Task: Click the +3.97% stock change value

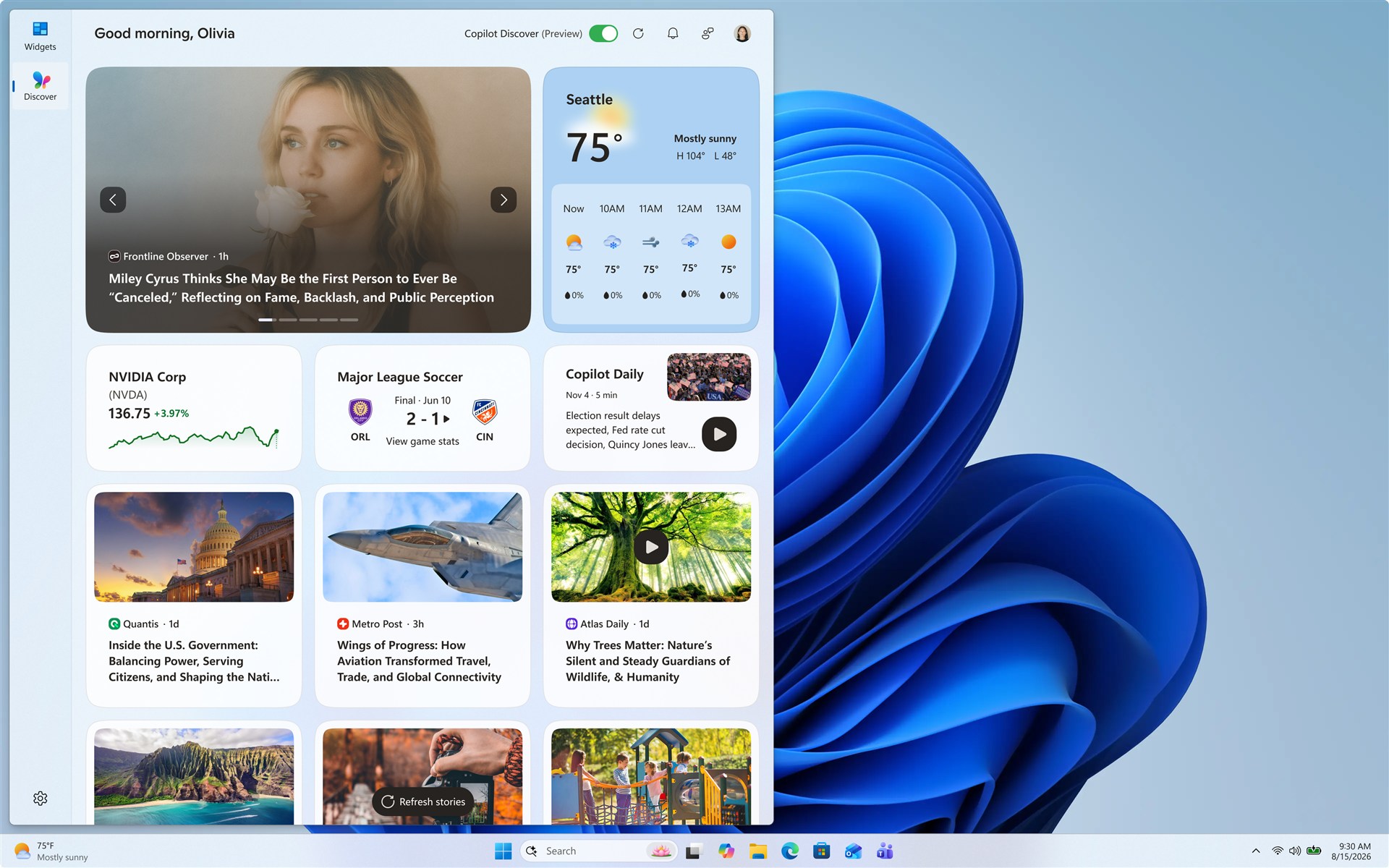Action: tap(171, 414)
